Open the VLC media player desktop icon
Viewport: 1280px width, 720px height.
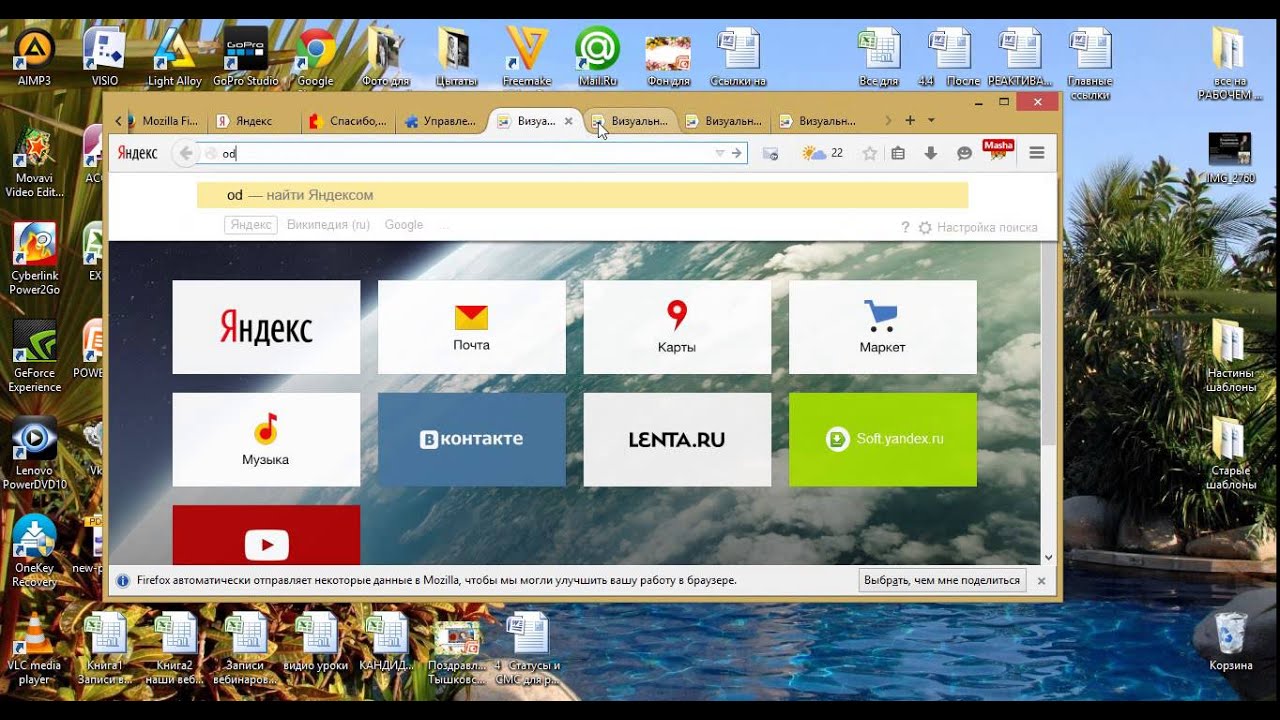click(x=34, y=648)
